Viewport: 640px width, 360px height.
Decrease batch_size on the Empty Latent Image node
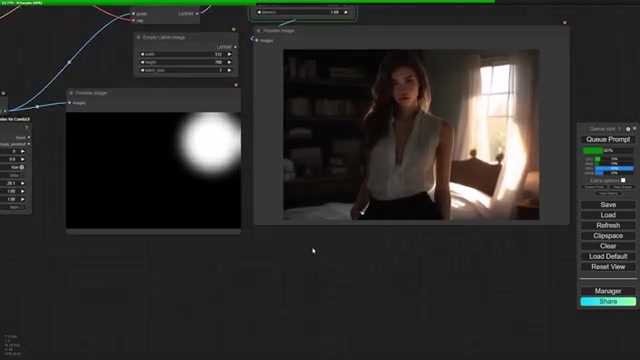point(142,70)
